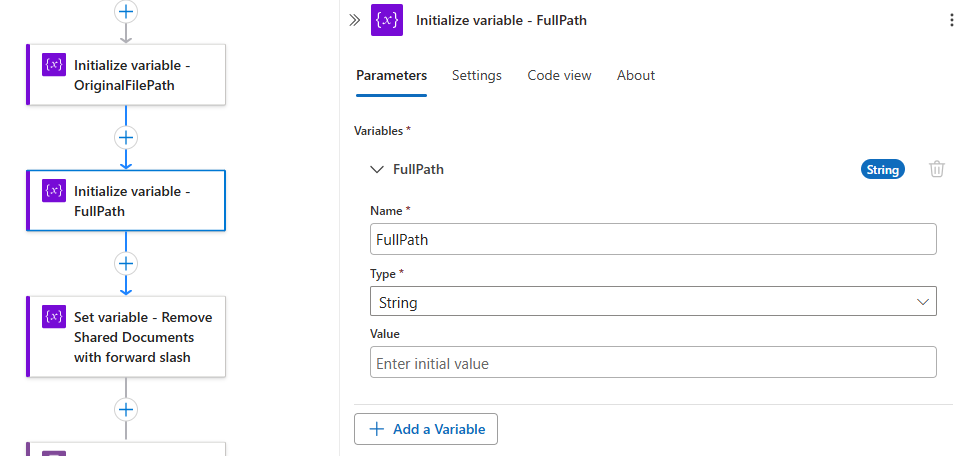Click the variable icon on FullPath action card
This screenshot has height=456, width=961.
pyautogui.click(x=54, y=190)
